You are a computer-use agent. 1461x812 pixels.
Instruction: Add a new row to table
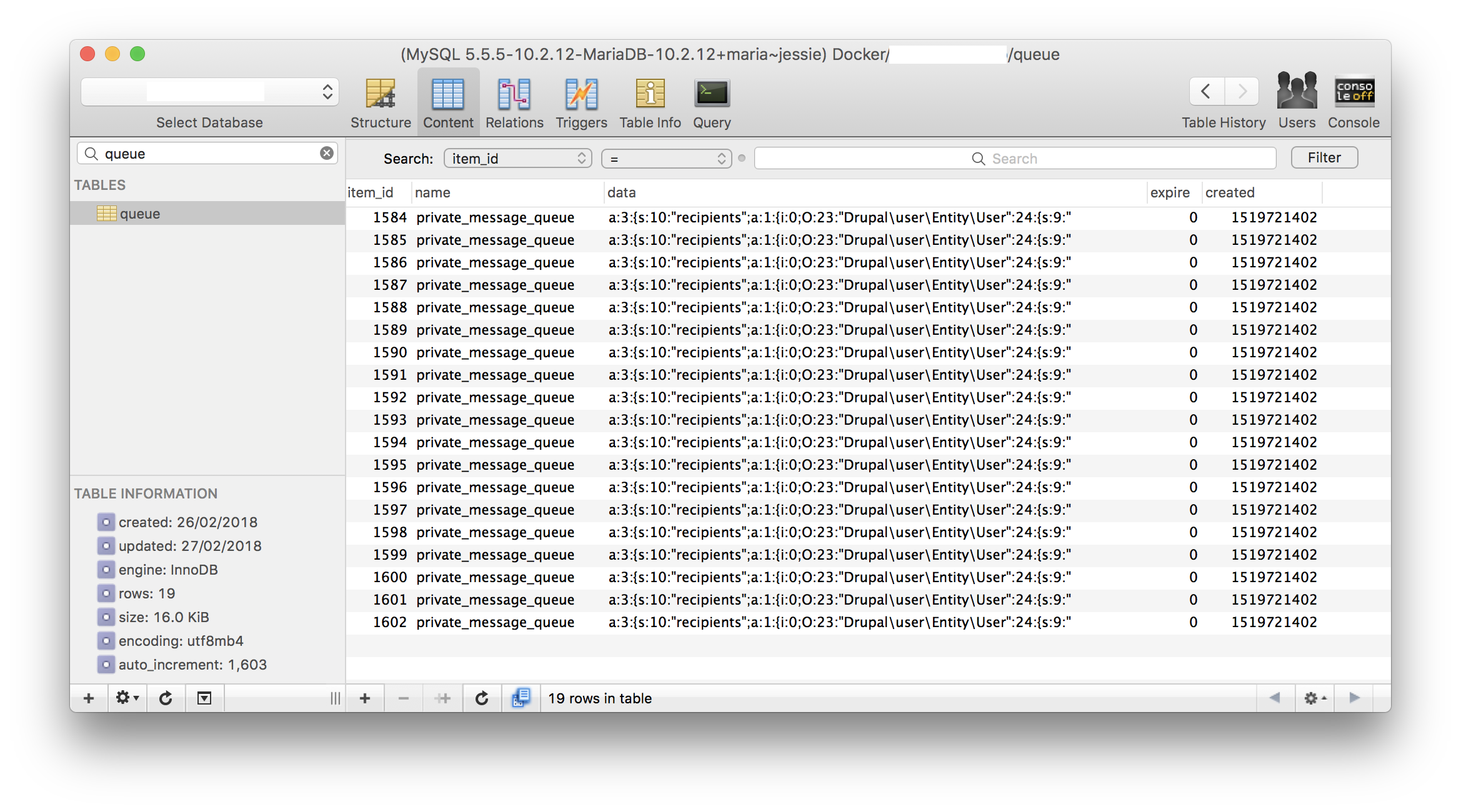point(365,698)
